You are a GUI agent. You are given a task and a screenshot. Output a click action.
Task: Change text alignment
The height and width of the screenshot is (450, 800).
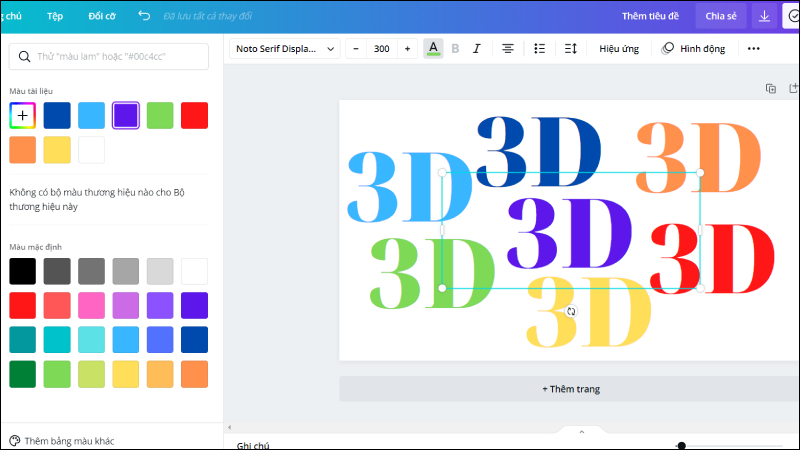point(508,48)
